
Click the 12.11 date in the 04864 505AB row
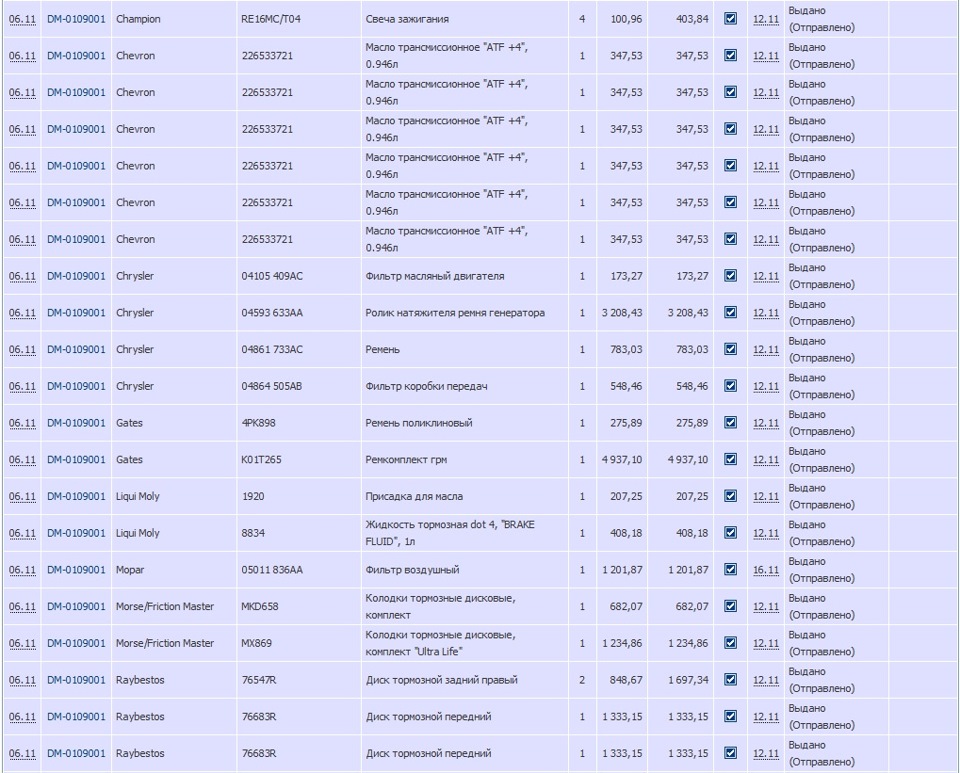tap(766, 386)
